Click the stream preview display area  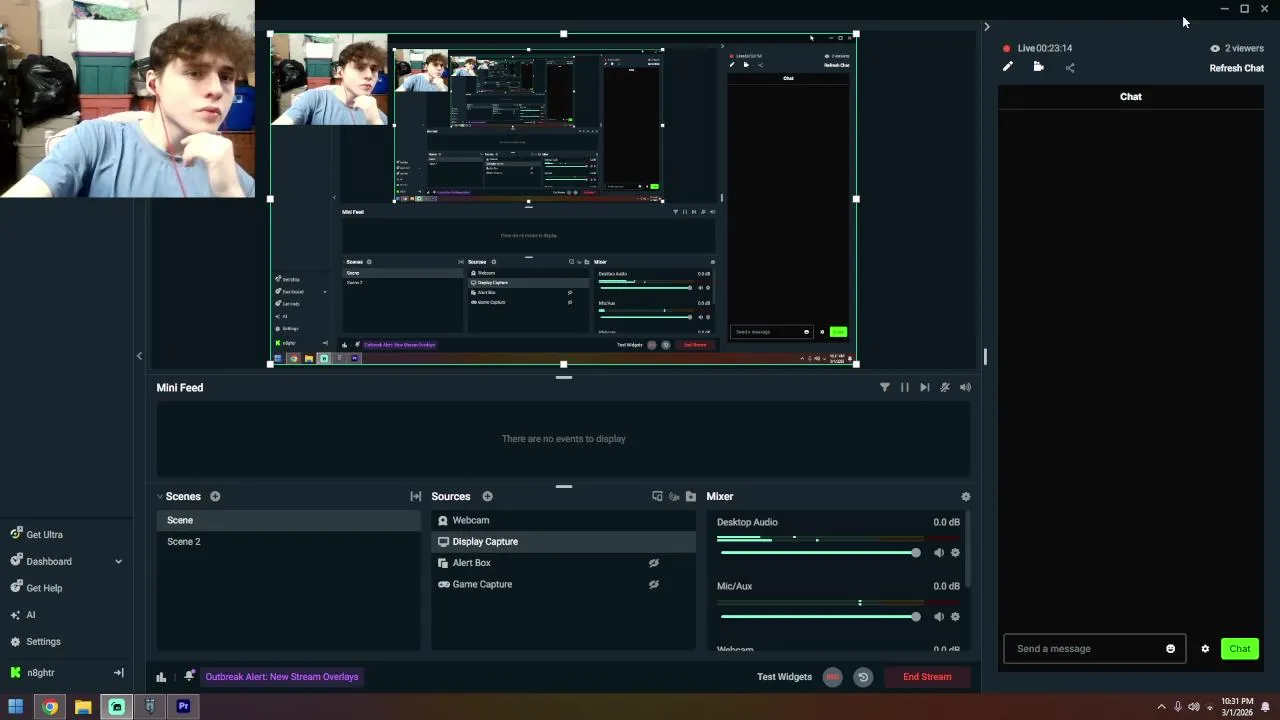pos(563,200)
